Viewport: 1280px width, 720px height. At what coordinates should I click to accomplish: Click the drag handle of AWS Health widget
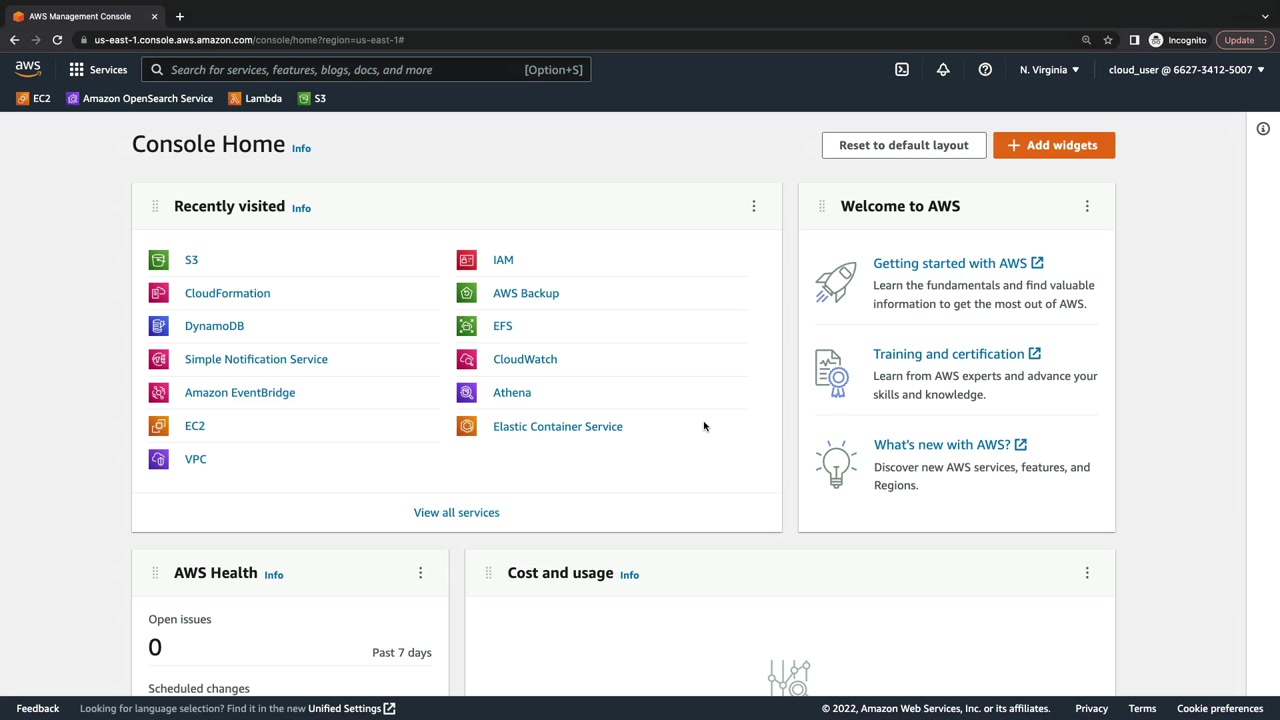point(155,573)
